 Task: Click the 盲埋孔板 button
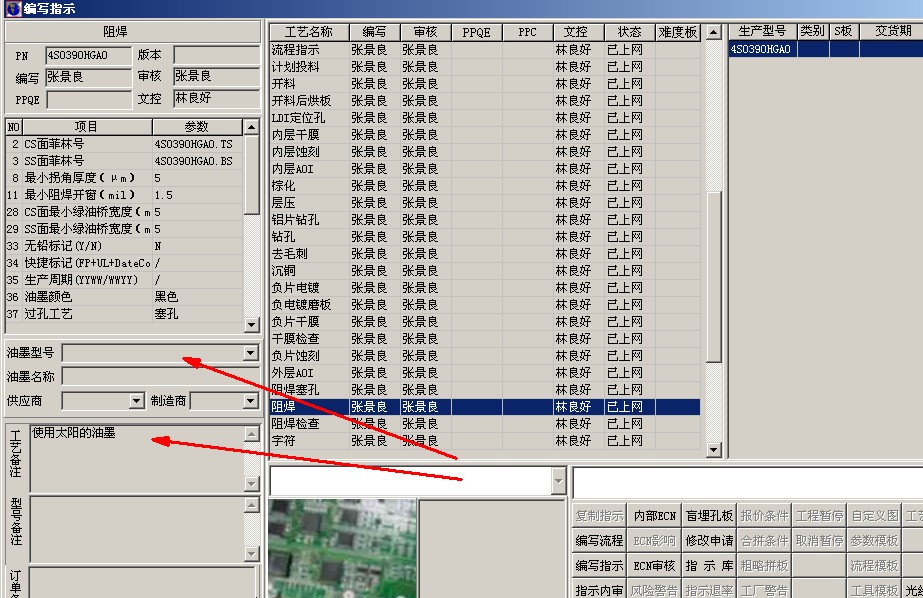(709, 516)
